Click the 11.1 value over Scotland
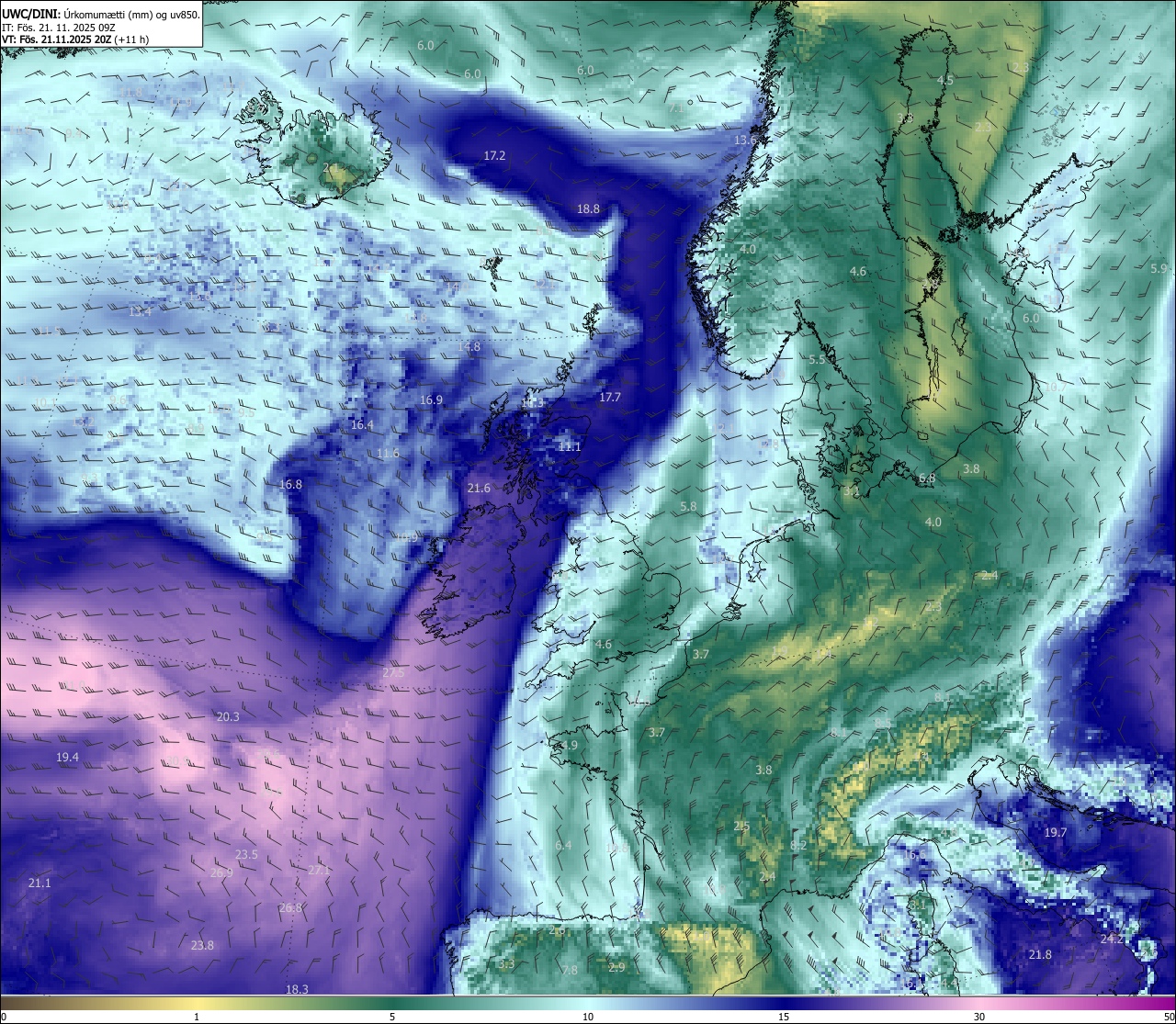The width and height of the screenshot is (1176, 1024). (x=570, y=446)
